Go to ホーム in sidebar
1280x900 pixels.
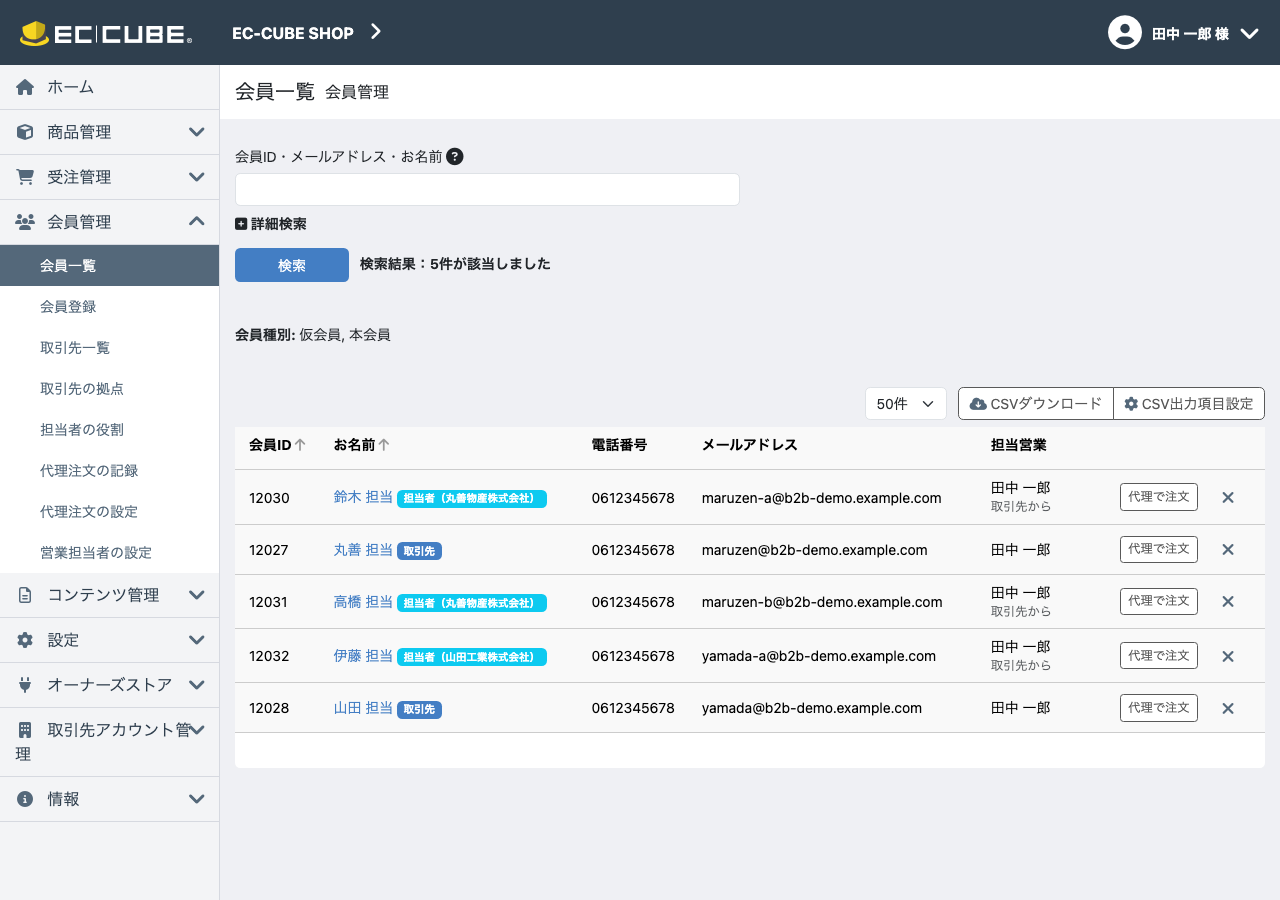(109, 87)
